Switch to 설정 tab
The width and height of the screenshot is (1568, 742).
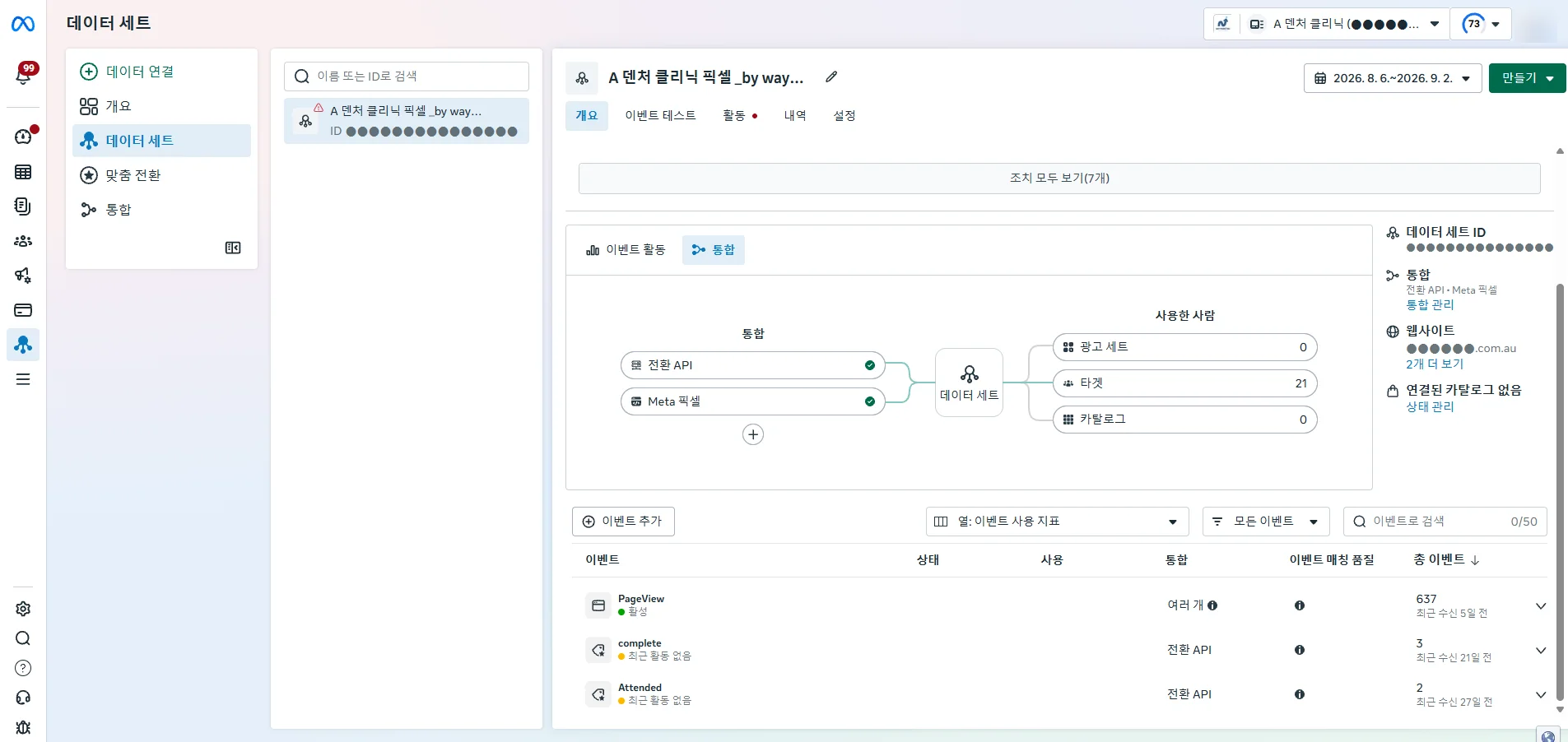tap(844, 116)
